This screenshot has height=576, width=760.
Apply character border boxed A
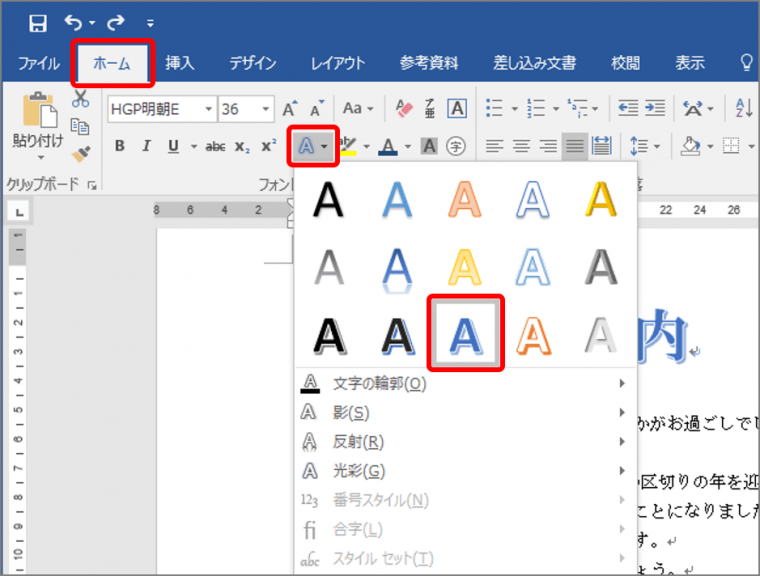(x=457, y=108)
